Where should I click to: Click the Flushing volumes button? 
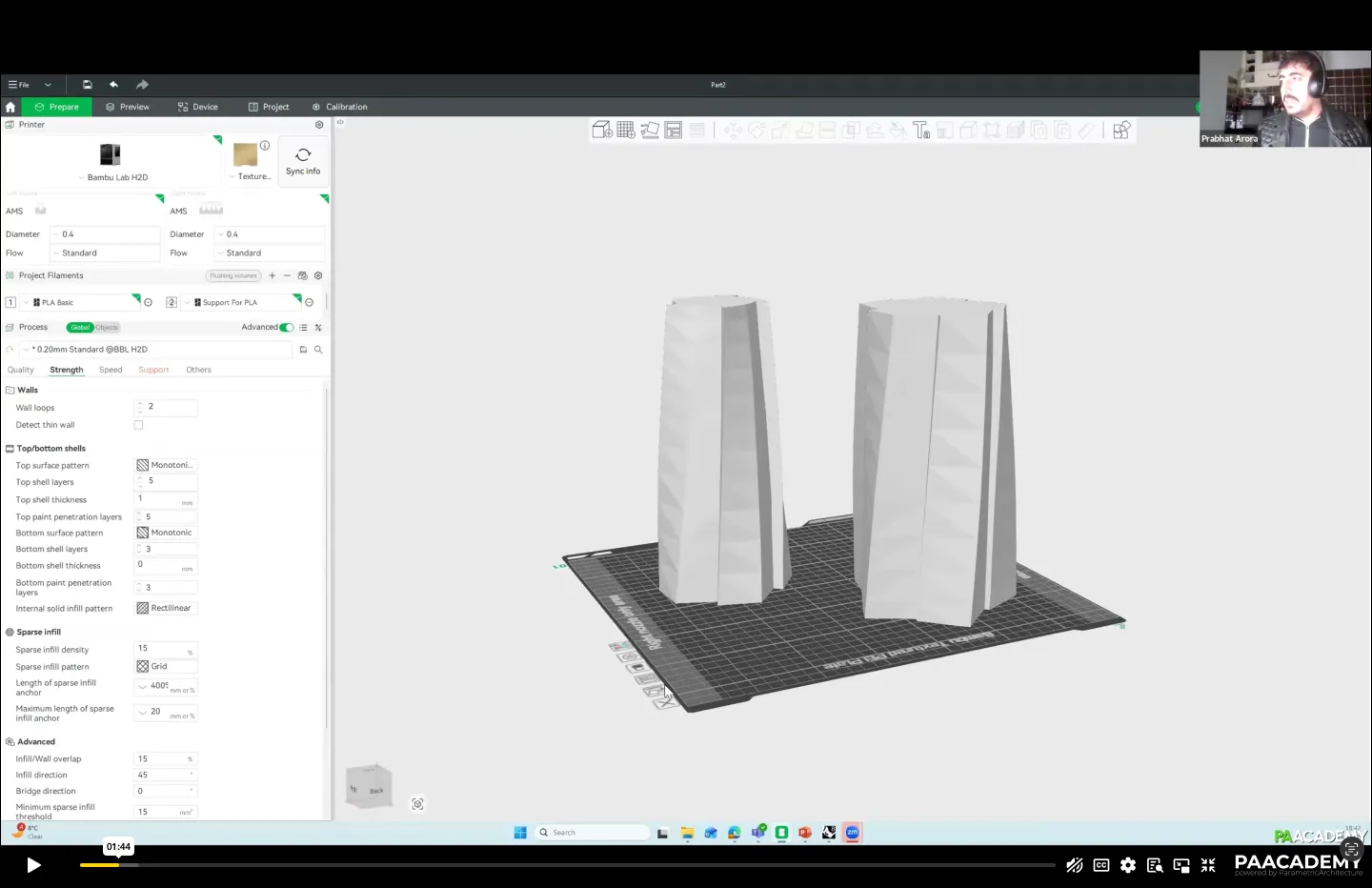point(233,276)
